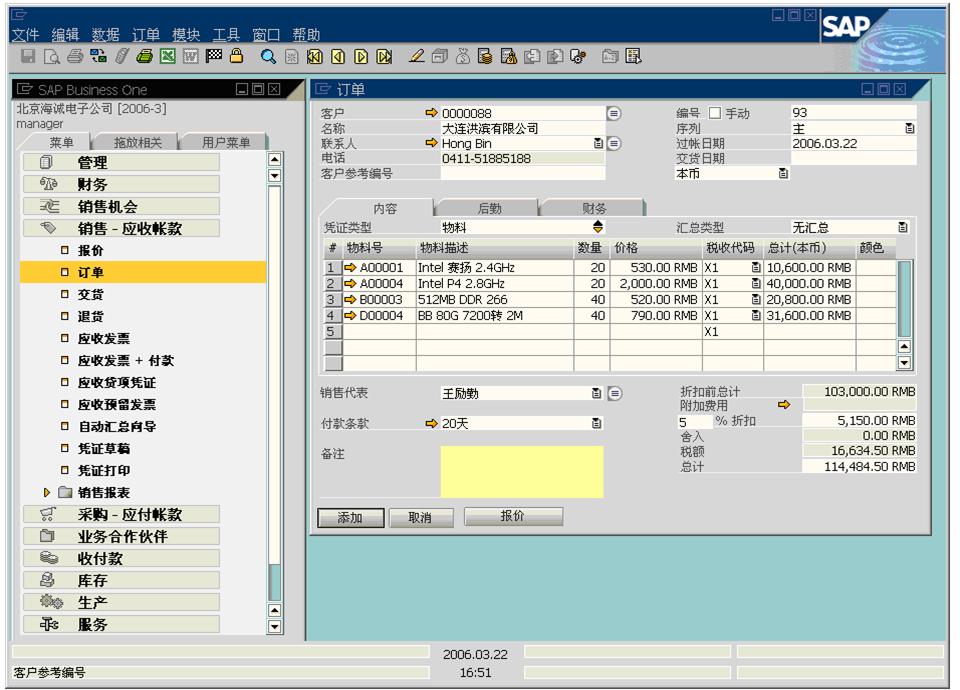This screenshot has width=960, height=690.
Task: Click the round icon next to customer code
Action: [x=613, y=113]
